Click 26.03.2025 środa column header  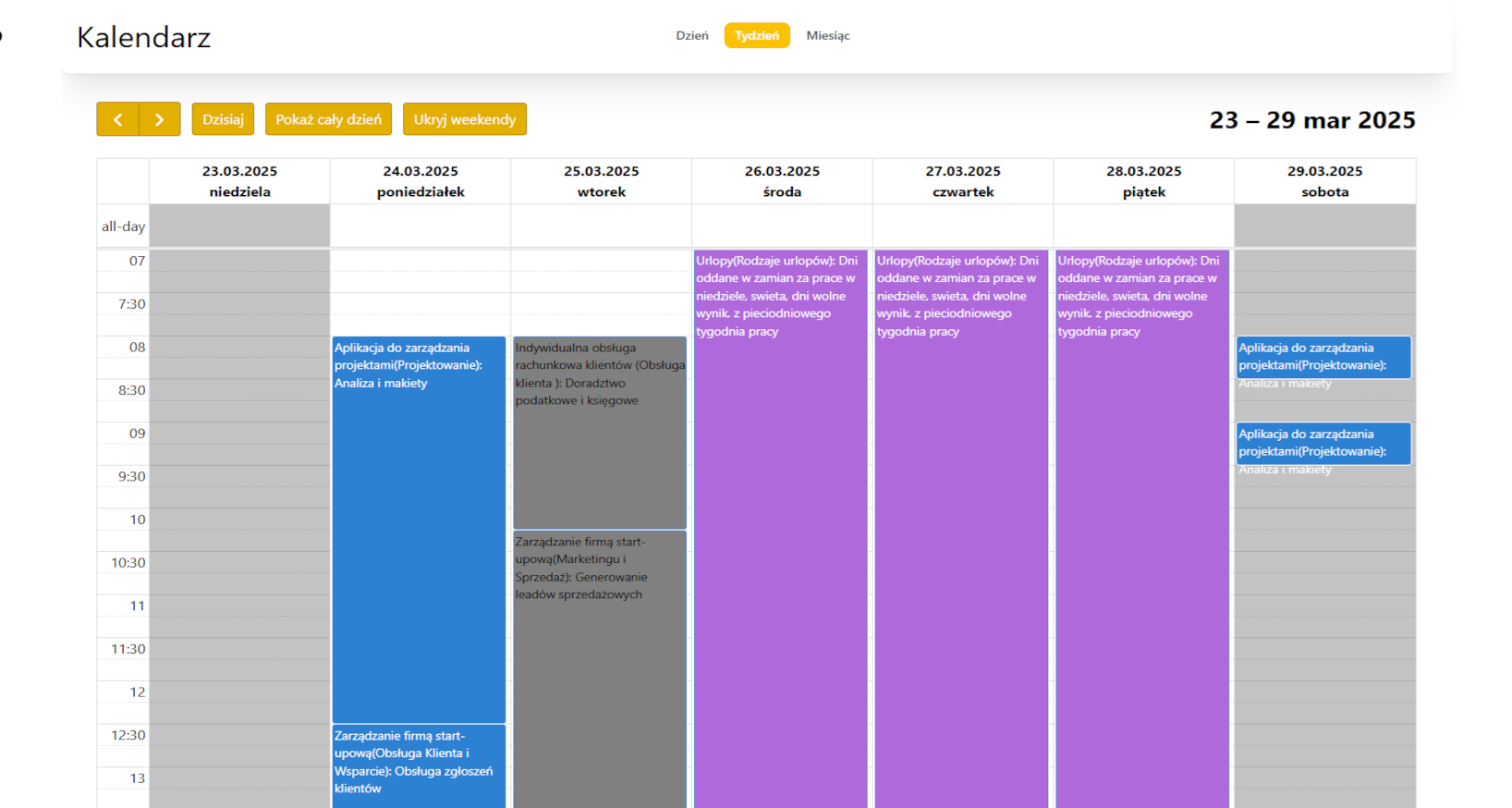782,181
